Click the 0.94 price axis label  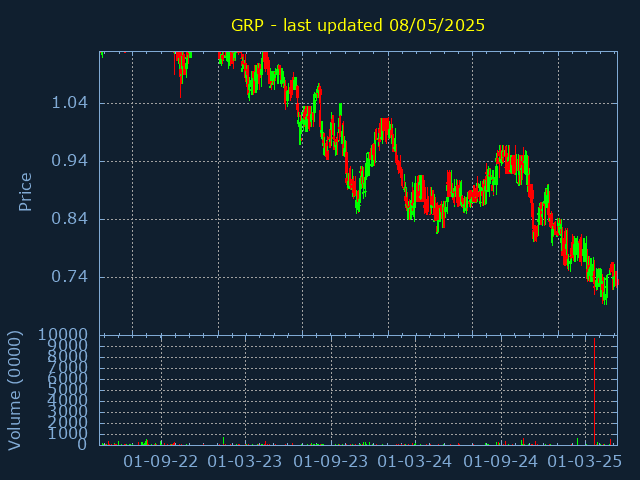69,161
